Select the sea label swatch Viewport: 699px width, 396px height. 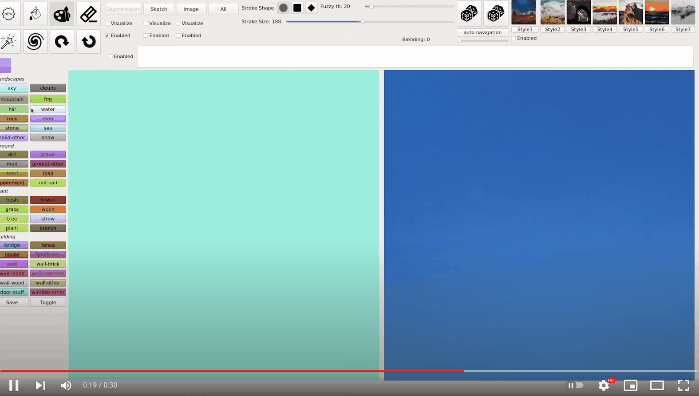48,128
